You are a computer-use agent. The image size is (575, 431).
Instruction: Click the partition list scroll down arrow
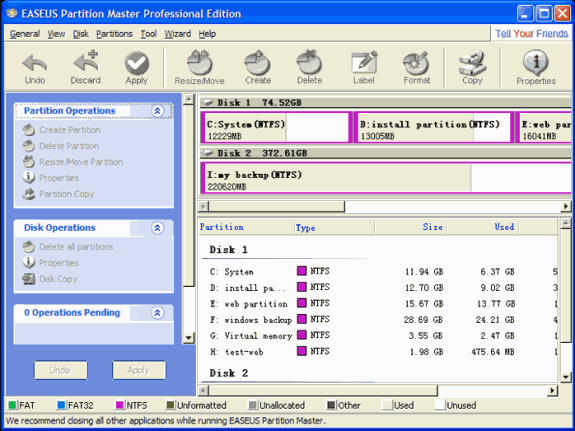(x=566, y=377)
